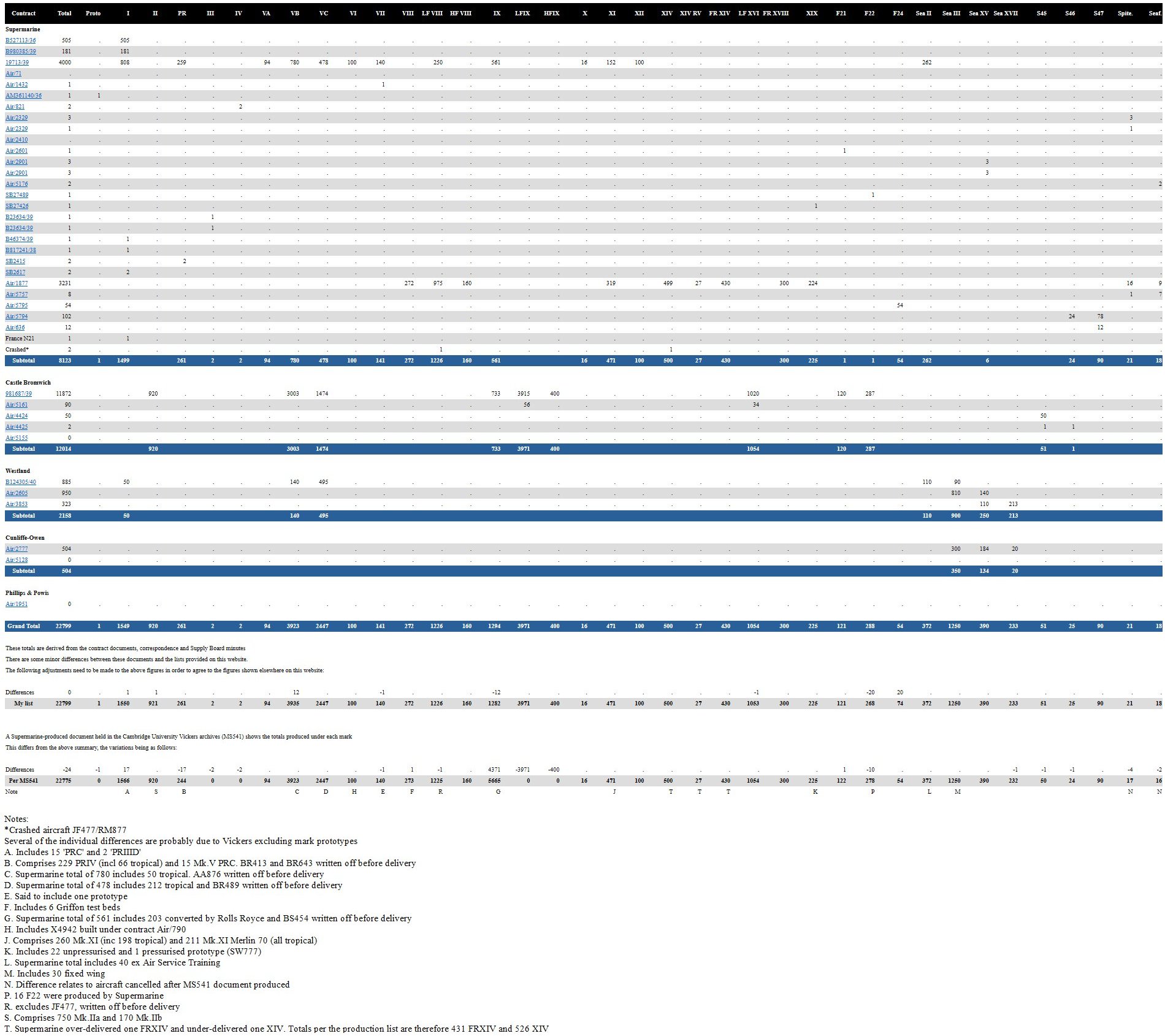Follow the Air/5794 contract link
The height and width of the screenshot is (1036, 1165).
tap(16, 317)
